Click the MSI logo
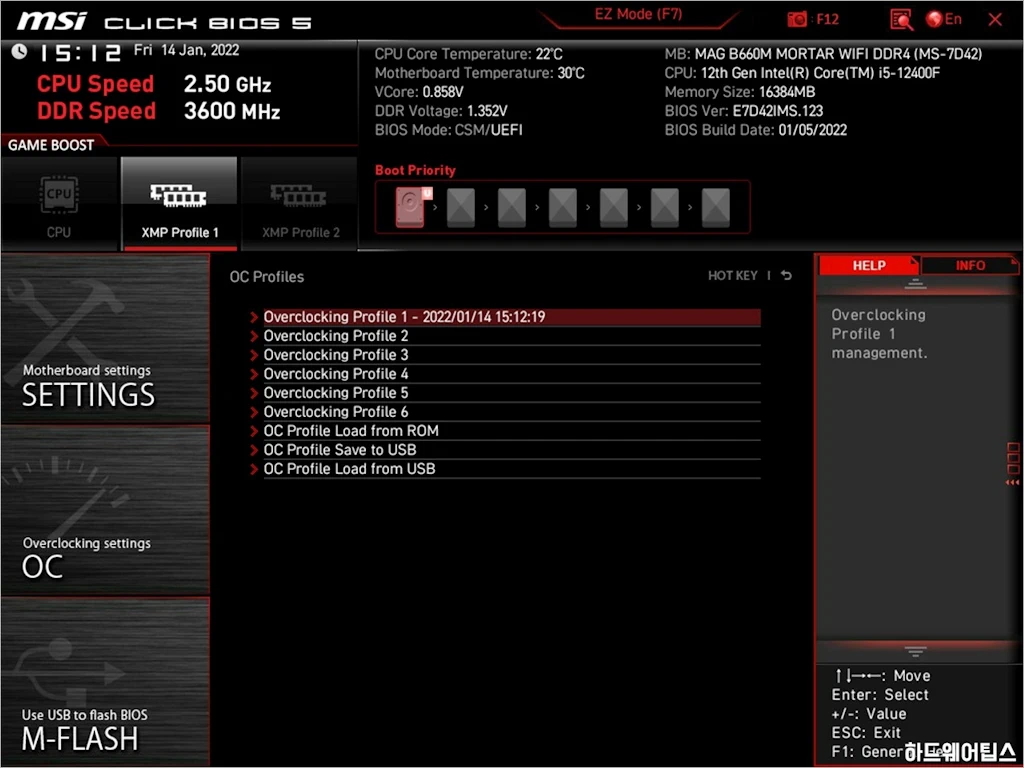The height and width of the screenshot is (768, 1024). (x=52, y=22)
